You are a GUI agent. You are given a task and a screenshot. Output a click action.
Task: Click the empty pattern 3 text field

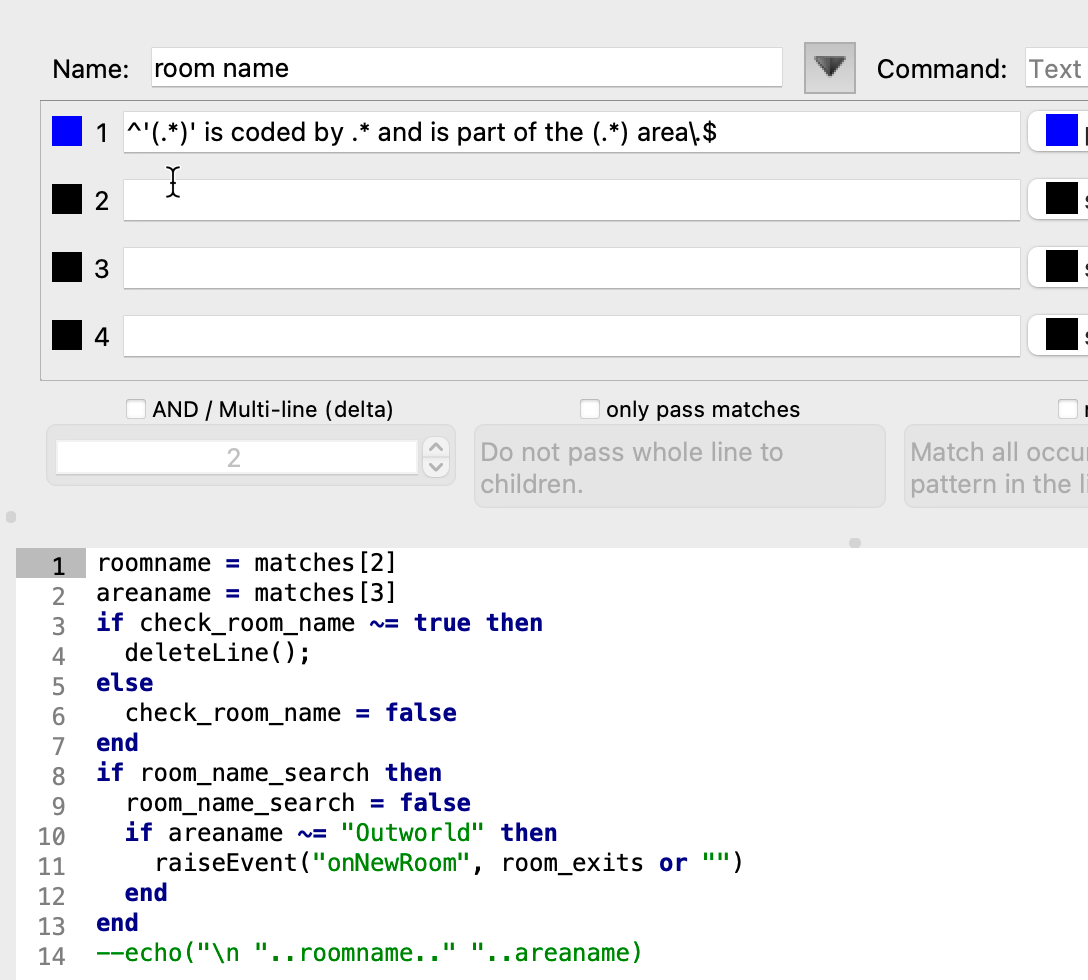tap(570, 268)
